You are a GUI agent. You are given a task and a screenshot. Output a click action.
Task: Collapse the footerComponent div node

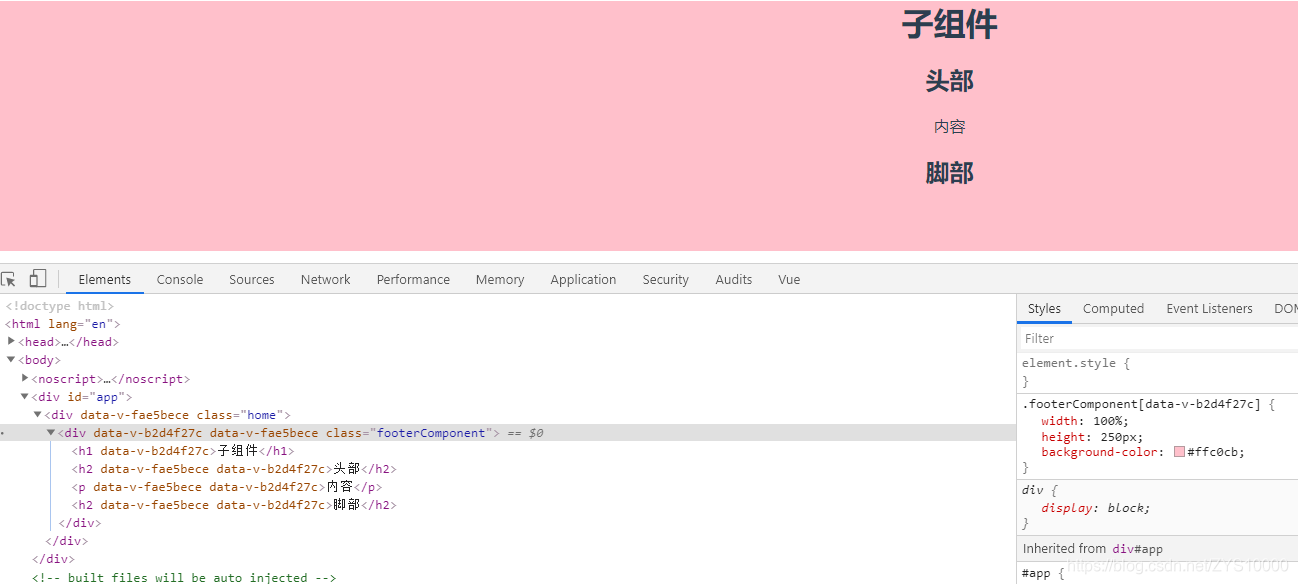tap(51, 432)
